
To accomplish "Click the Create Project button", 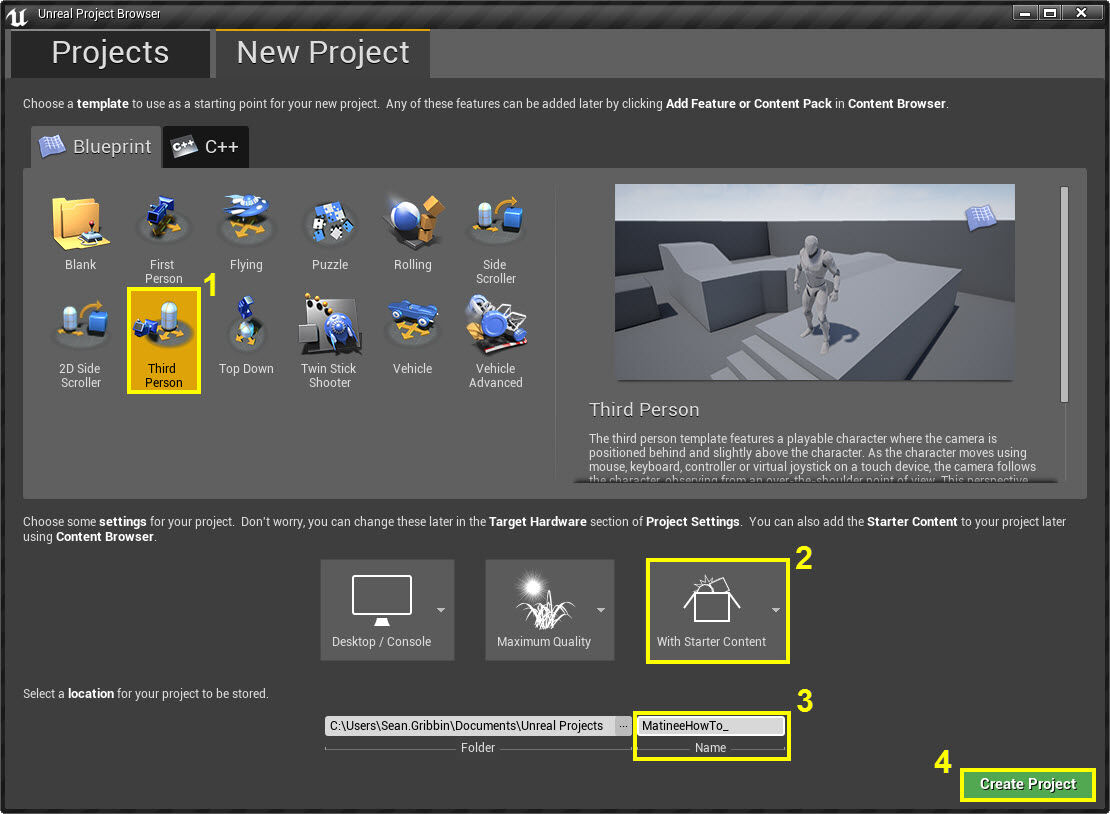I will [1028, 784].
